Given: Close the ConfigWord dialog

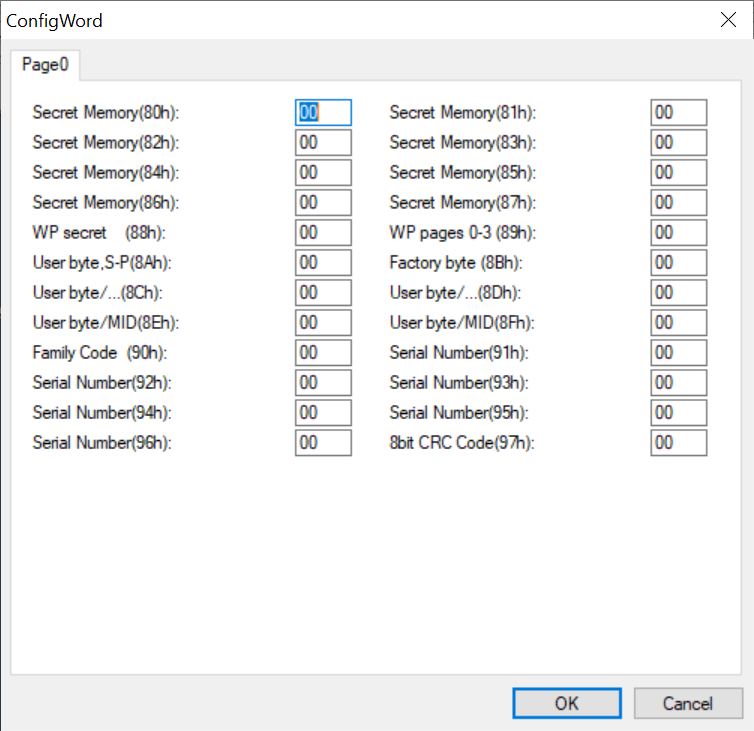Looking at the screenshot, I should tap(728, 20).
